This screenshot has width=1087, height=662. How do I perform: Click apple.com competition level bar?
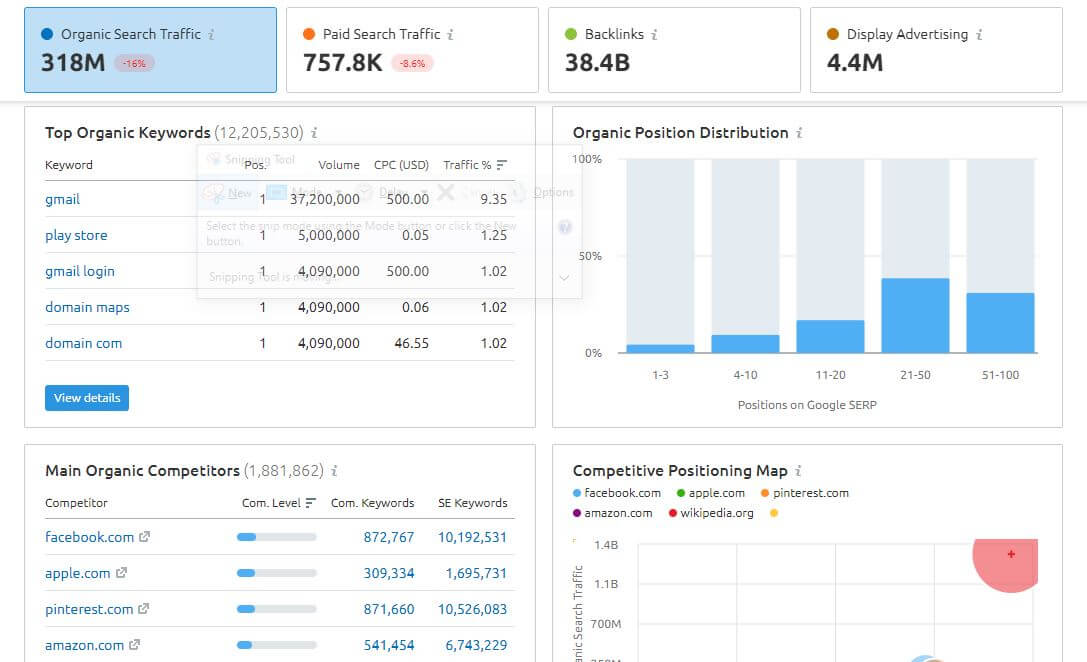tap(277, 573)
